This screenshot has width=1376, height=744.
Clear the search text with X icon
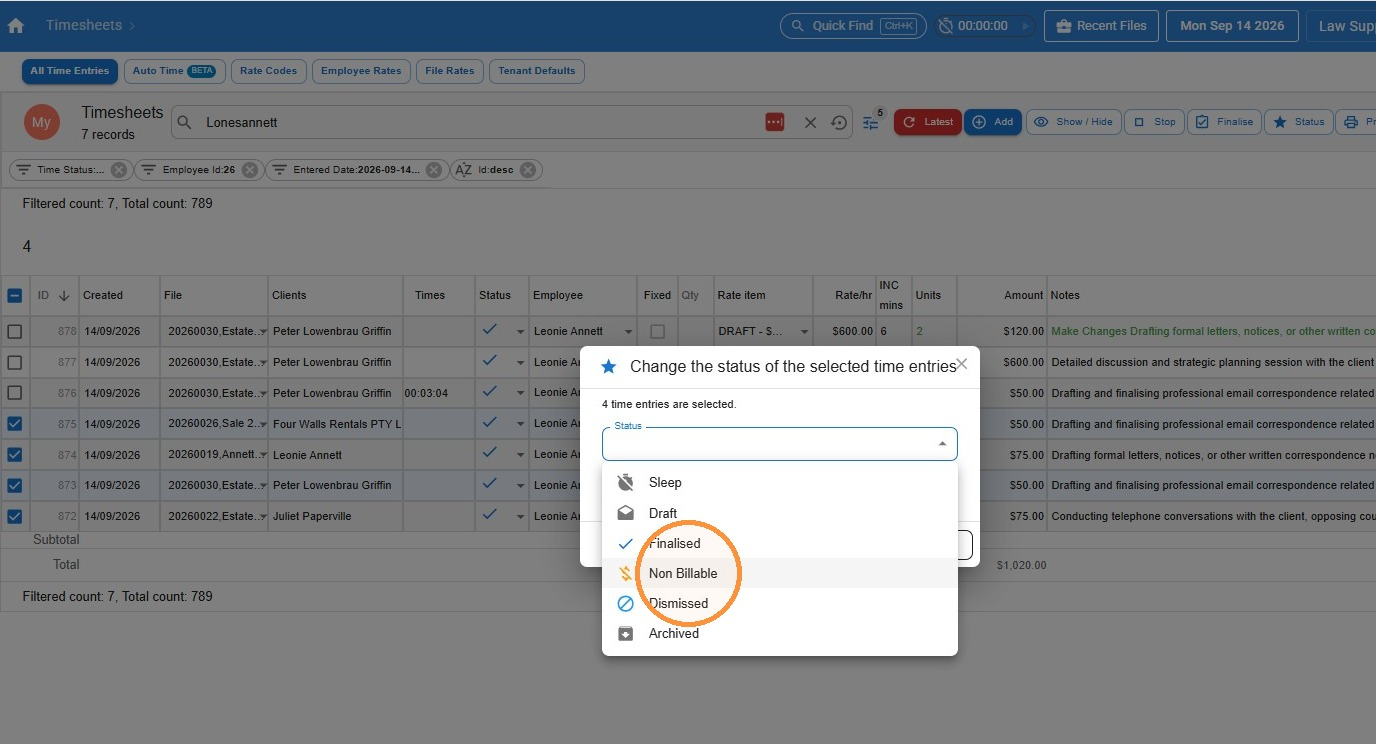click(x=810, y=122)
